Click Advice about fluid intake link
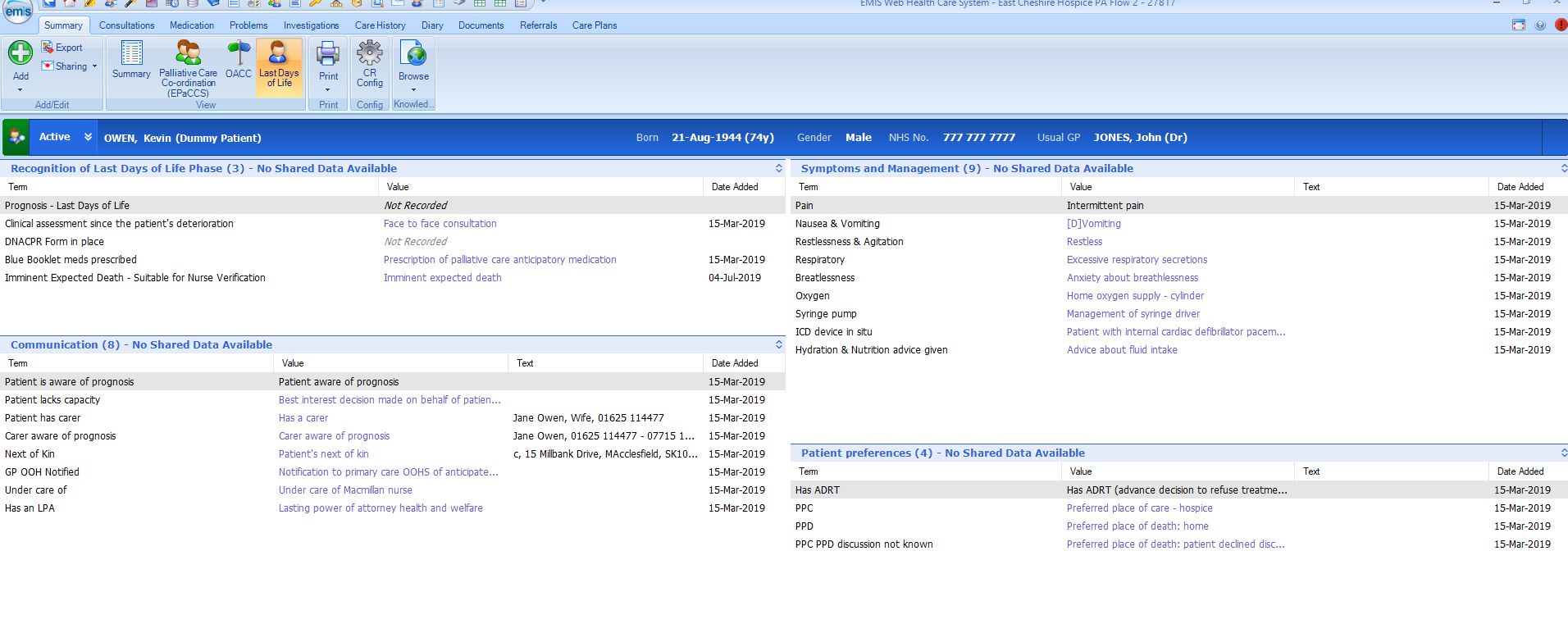 tap(1121, 350)
